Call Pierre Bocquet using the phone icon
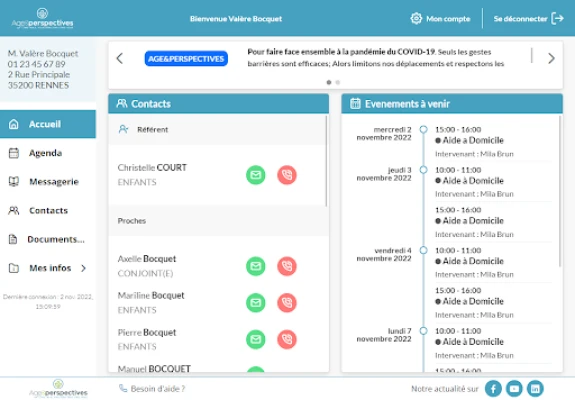This screenshot has width=575, height=400. click(287, 340)
